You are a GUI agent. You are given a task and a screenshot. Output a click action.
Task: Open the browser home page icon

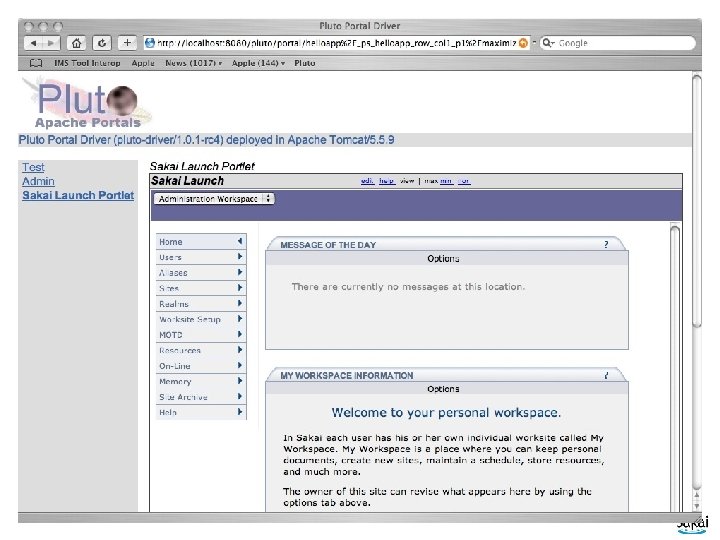[x=76, y=43]
